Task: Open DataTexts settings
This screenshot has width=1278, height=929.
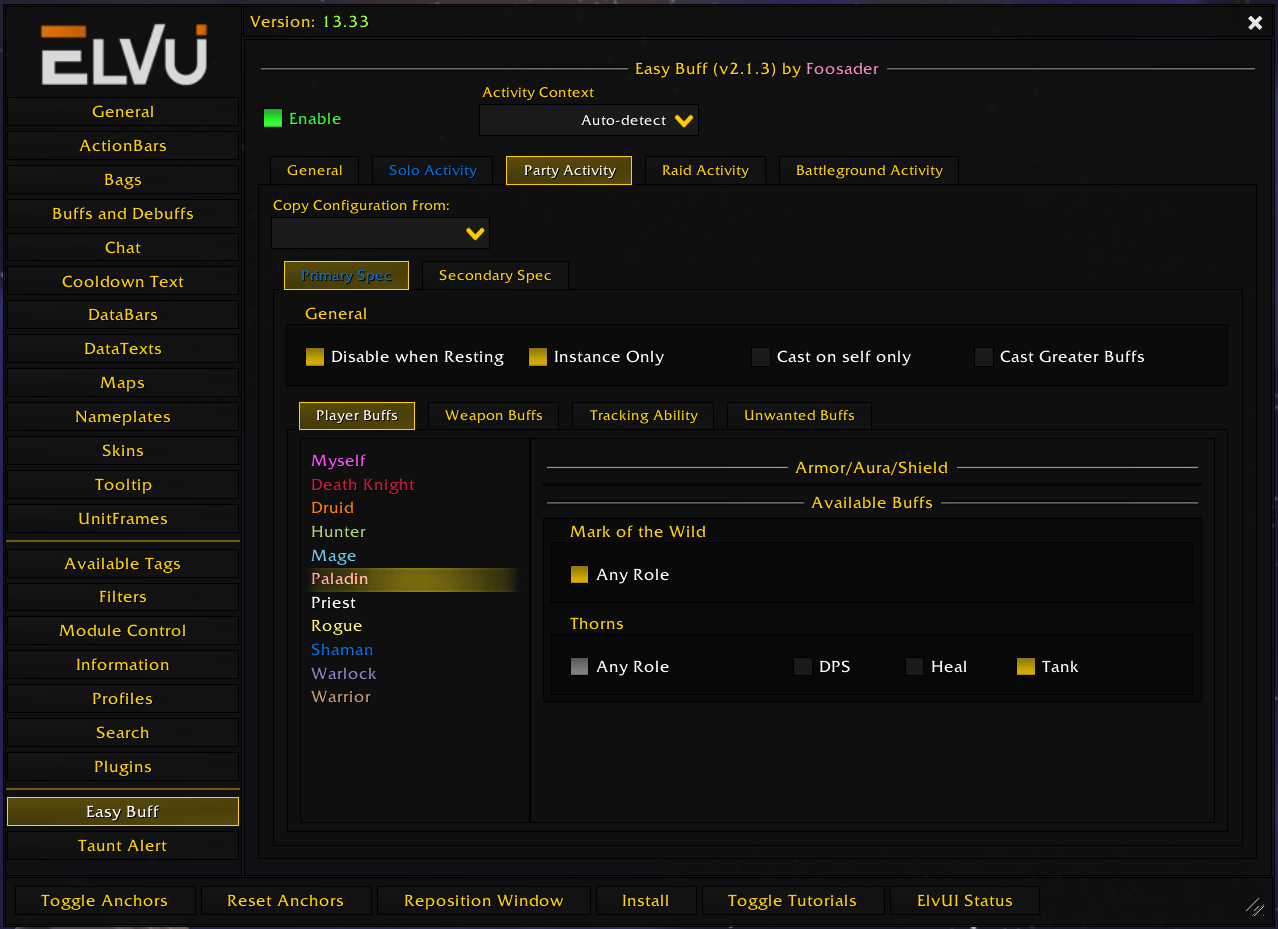Action: pyautogui.click(x=123, y=349)
